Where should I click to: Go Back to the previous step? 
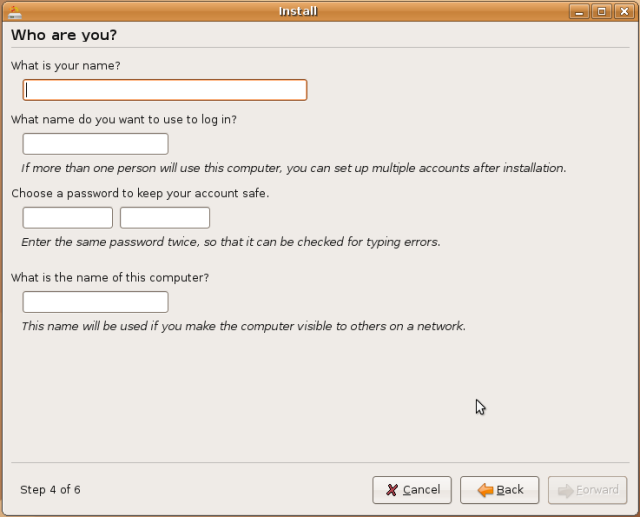click(500, 490)
